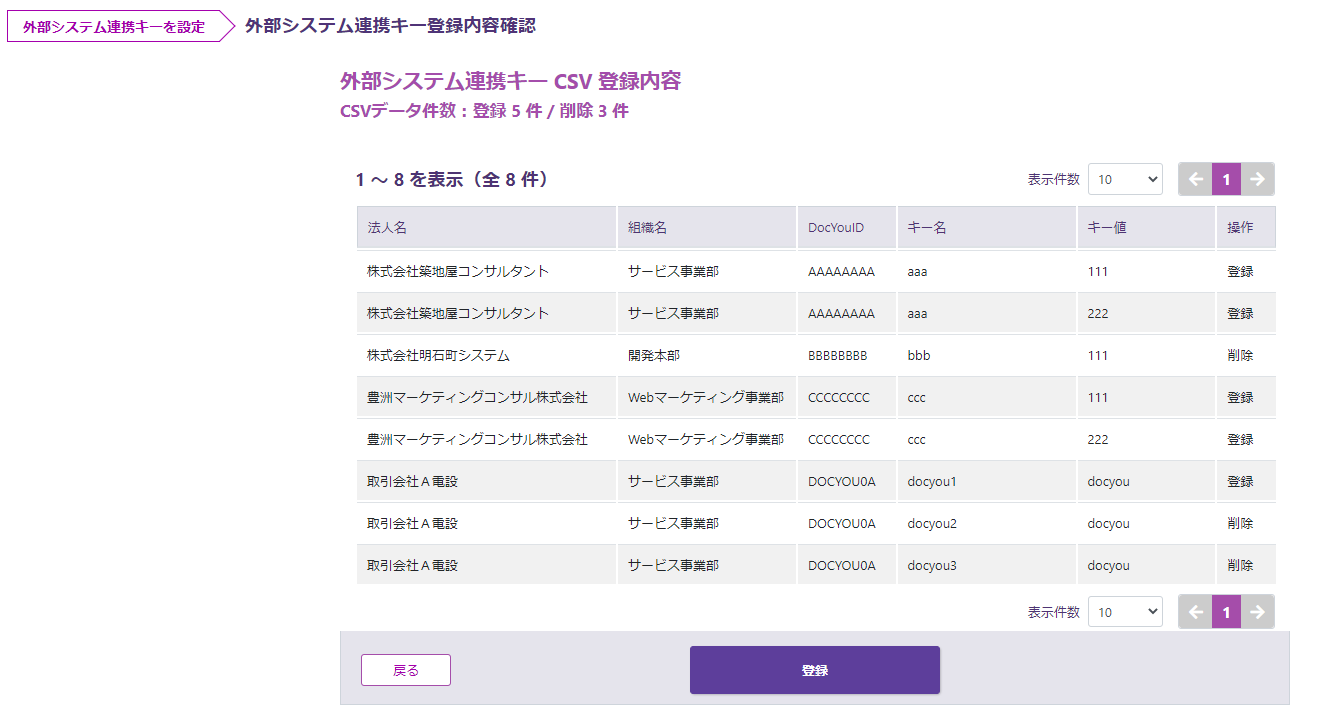Click the キー名 column header
The width and height of the screenshot is (1320, 723).
(x=926, y=227)
